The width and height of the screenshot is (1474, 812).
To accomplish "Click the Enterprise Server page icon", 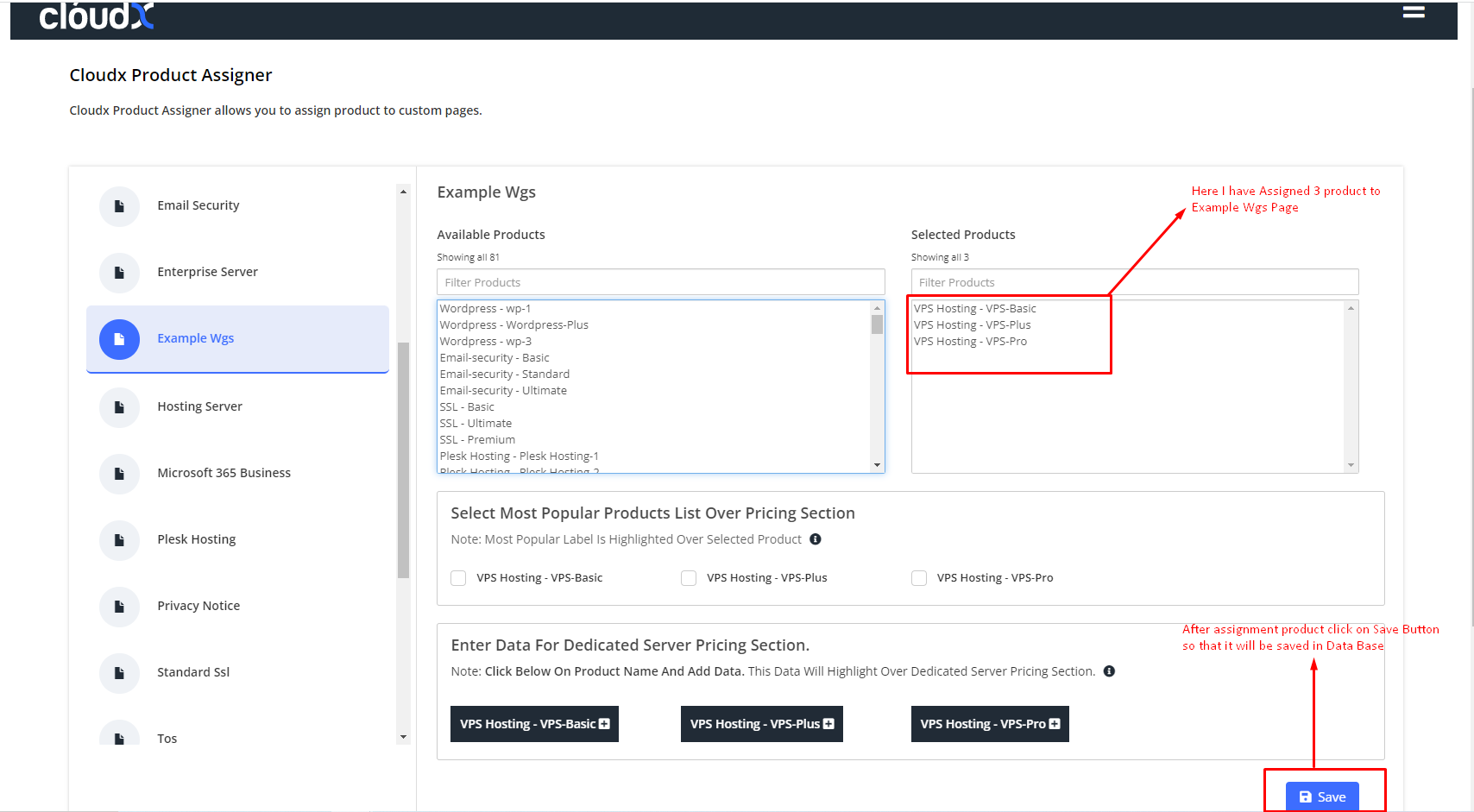I will coord(119,273).
